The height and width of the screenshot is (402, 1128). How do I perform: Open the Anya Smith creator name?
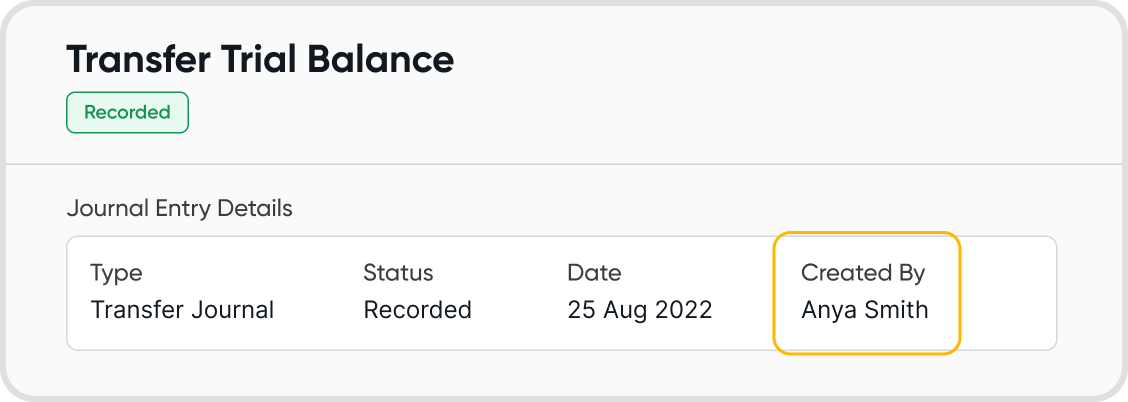click(x=864, y=310)
